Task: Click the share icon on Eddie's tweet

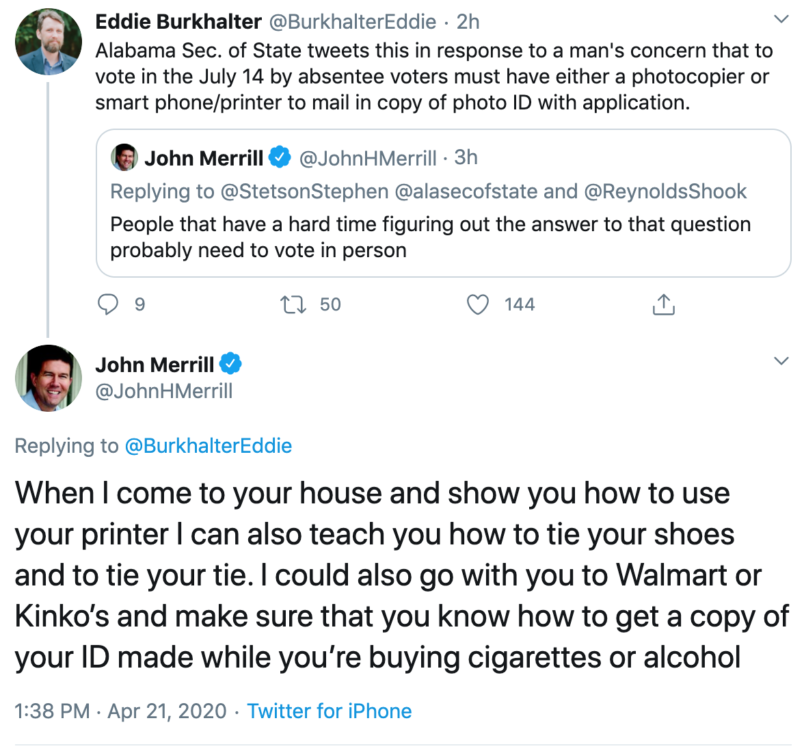Action: tap(663, 304)
